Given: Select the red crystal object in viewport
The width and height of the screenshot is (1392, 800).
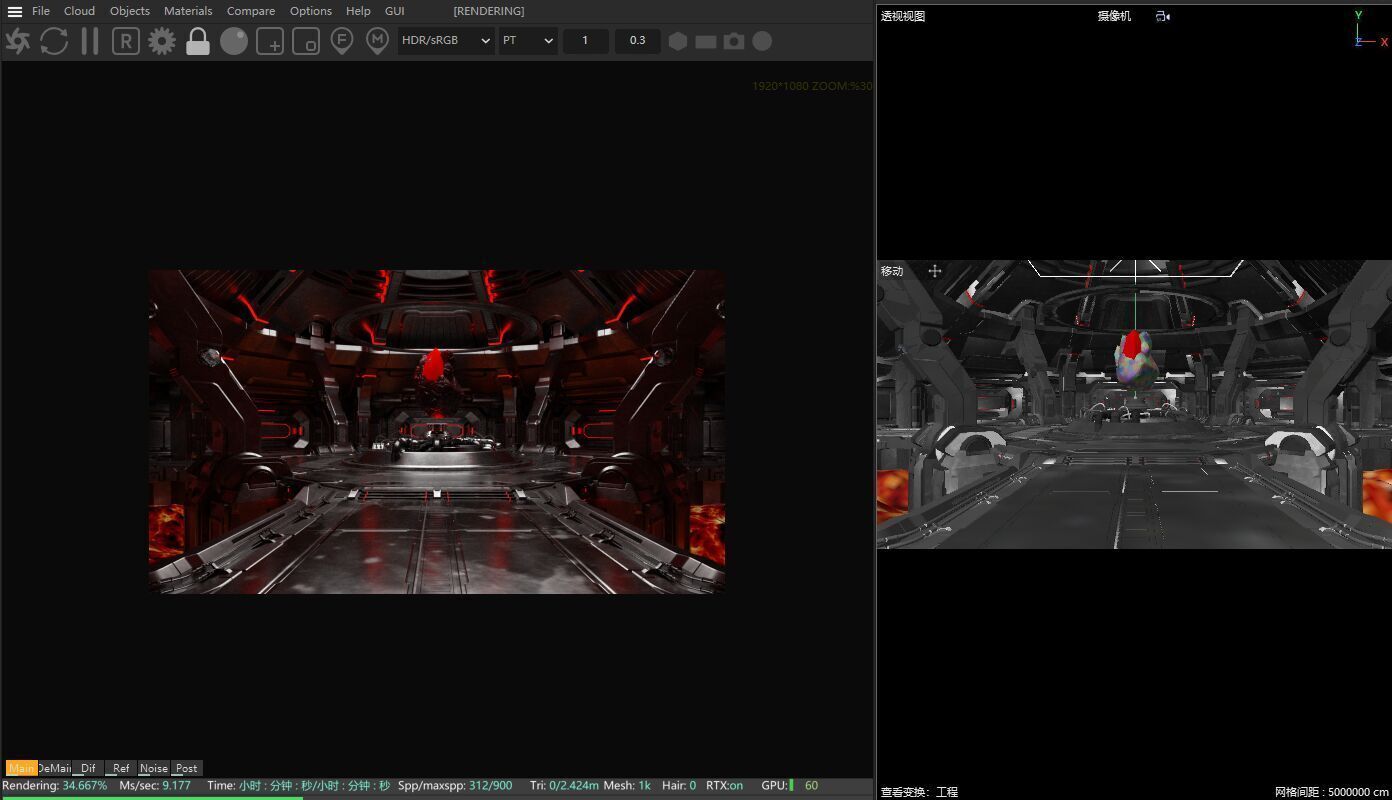Looking at the screenshot, I should tap(1132, 345).
